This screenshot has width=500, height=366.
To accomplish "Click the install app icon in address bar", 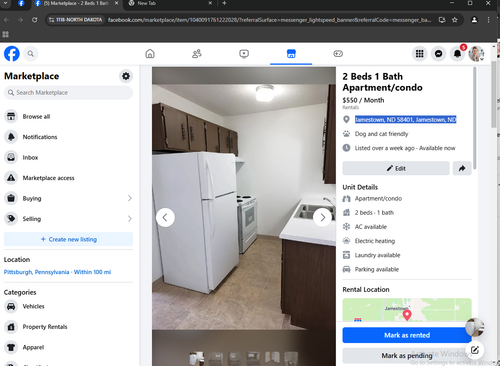I will click(x=442, y=20).
